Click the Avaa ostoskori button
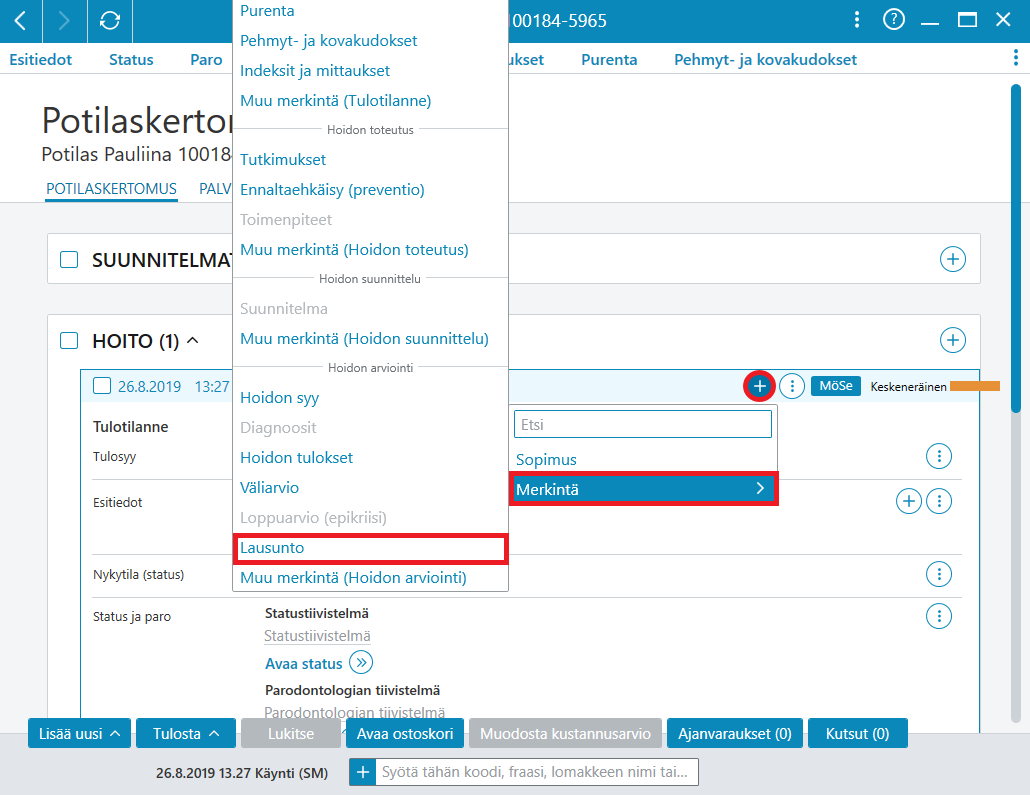The height and width of the screenshot is (795, 1030). coord(405,733)
